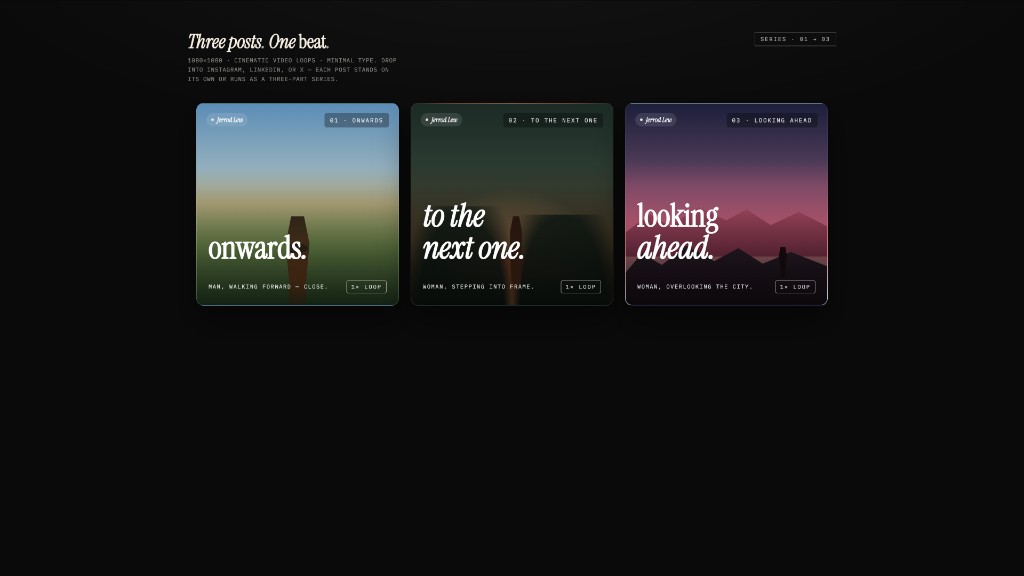Click 'Woman, stepping into frame.' caption
The width and height of the screenshot is (1024, 576).
coord(478,287)
